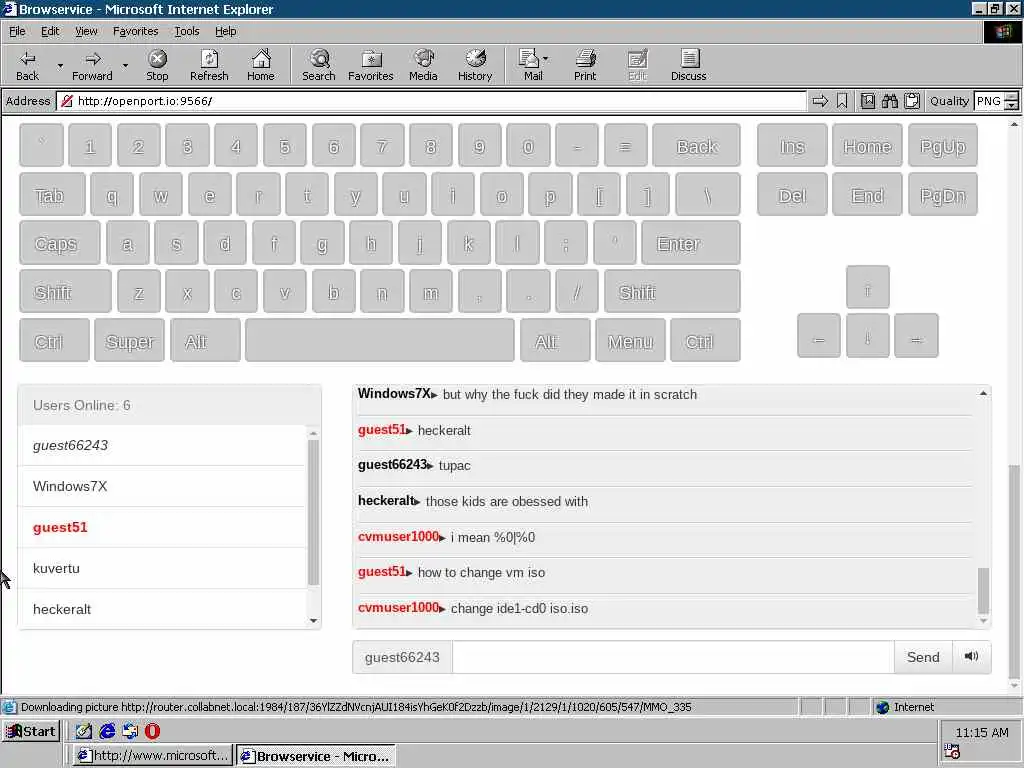Screen dimensions: 1024x768
Task: Click the Discuss toolbar icon
Action: [x=688, y=65]
